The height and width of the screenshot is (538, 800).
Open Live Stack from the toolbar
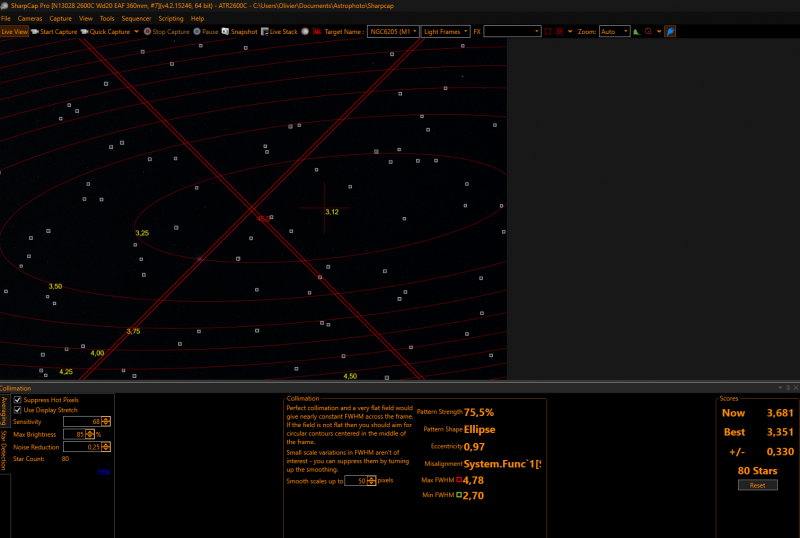(x=279, y=32)
